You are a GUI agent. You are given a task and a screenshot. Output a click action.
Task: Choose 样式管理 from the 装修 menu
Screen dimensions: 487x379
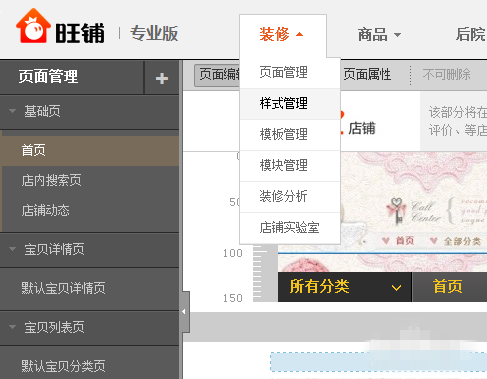tap(290, 104)
